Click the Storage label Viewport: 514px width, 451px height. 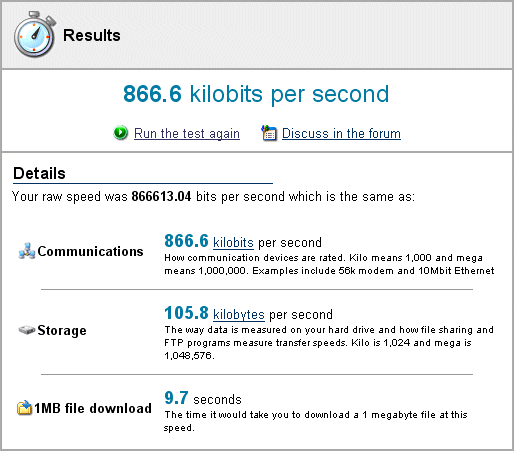coord(62,330)
